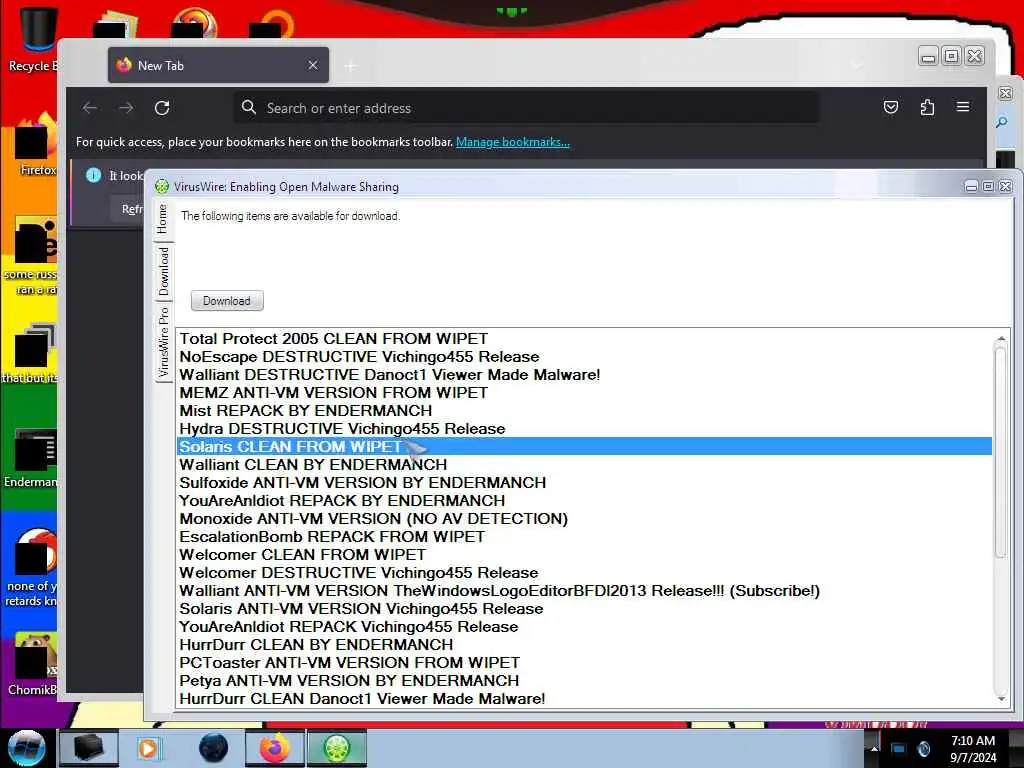Click the tray icon left of the clock
This screenshot has height=768, width=1024.
point(923,749)
